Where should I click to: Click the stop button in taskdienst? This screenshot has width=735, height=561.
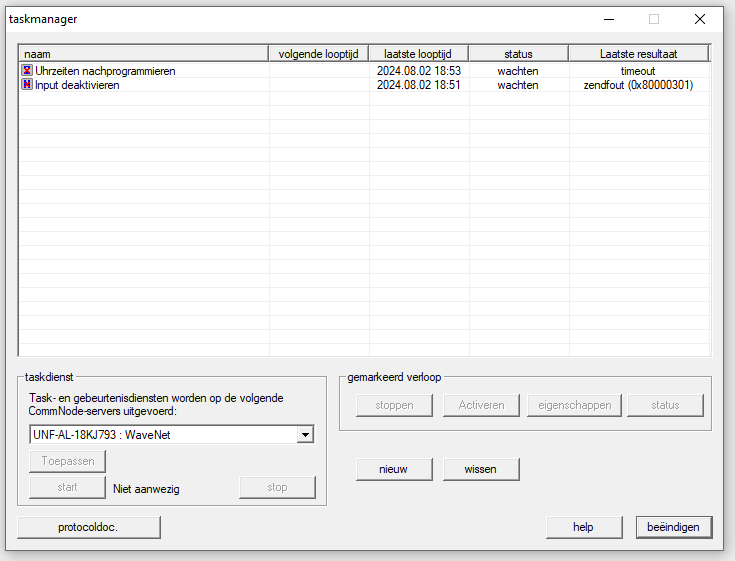click(277, 487)
